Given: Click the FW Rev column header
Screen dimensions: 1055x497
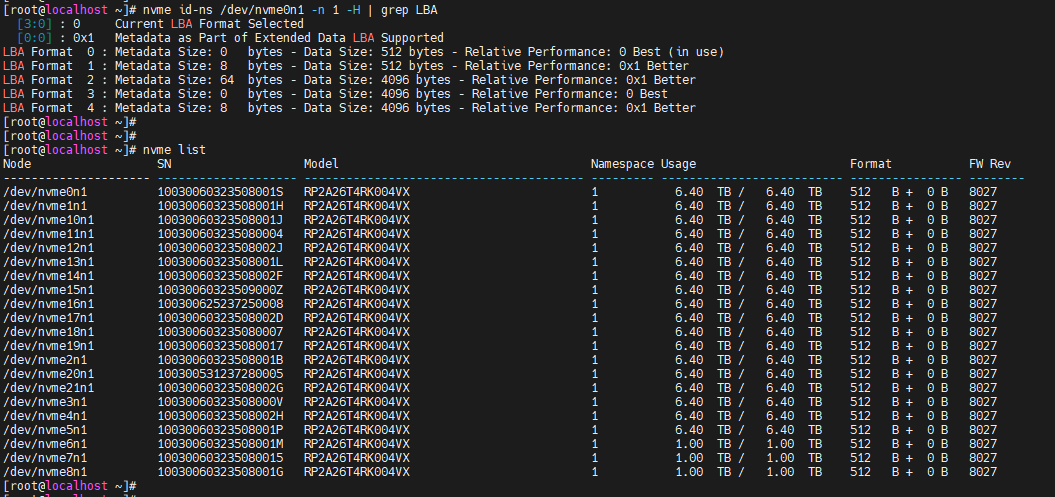Looking at the screenshot, I should pyautogui.click(x=990, y=163).
